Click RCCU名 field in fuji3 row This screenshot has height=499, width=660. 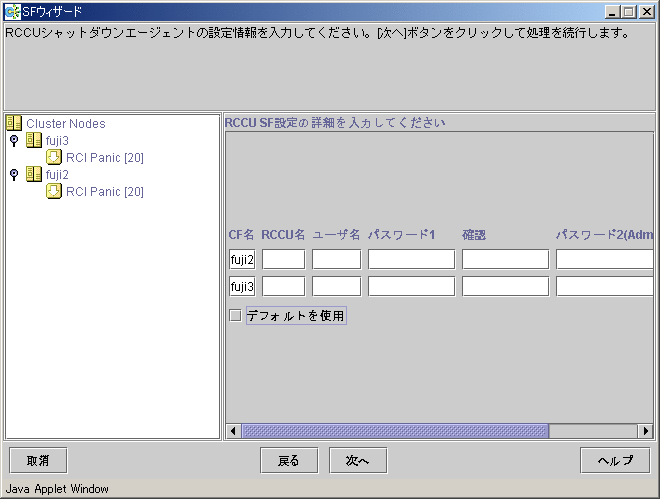pos(283,287)
